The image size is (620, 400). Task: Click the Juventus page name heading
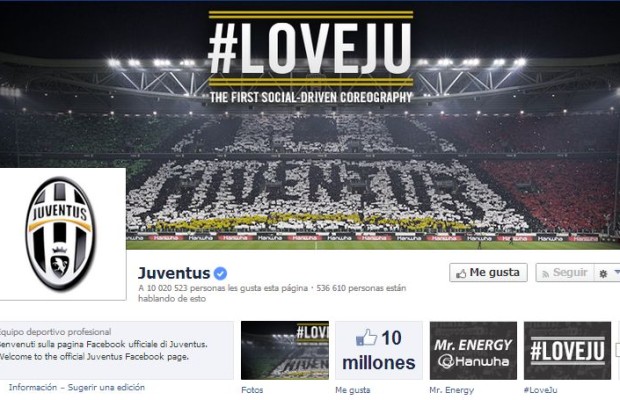[174, 273]
